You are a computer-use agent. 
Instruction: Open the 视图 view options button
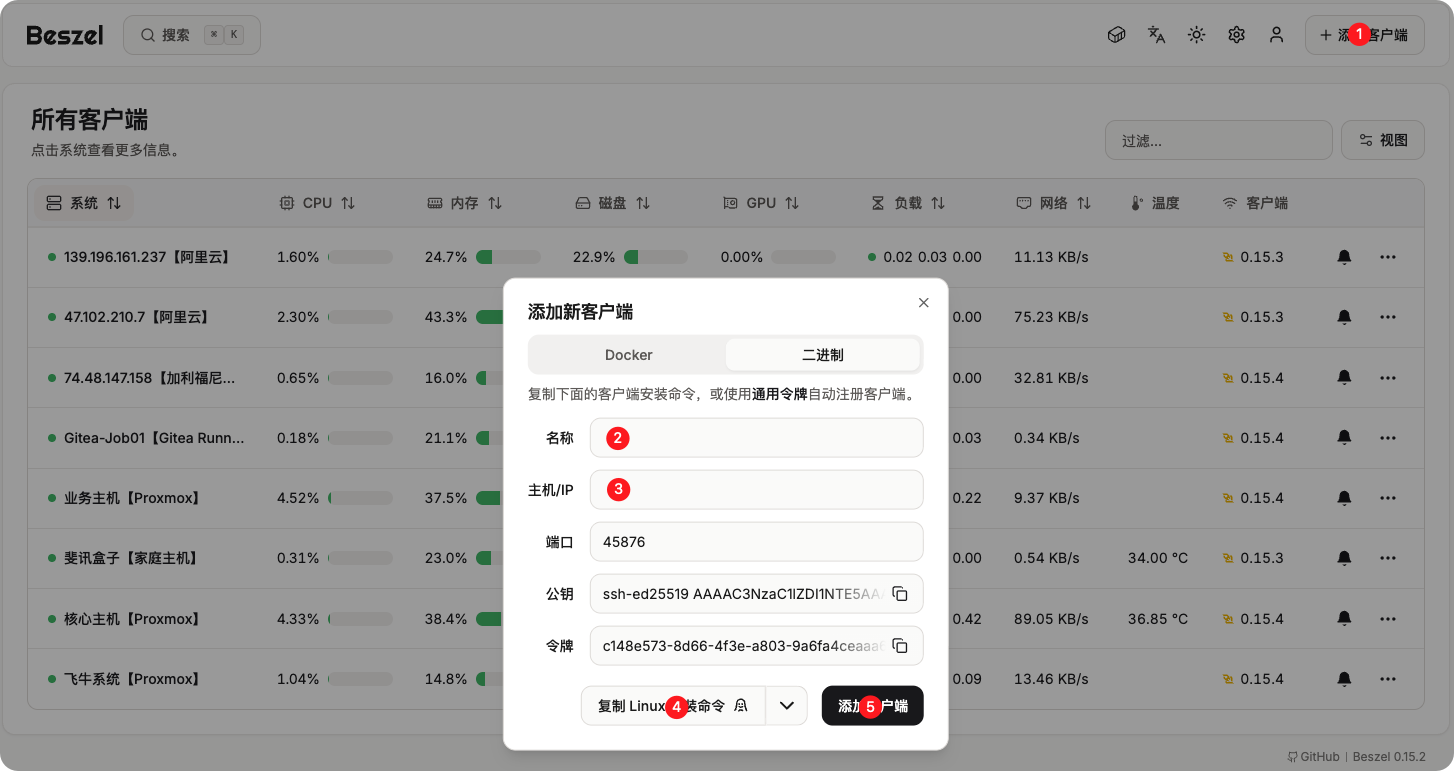click(x=1382, y=140)
